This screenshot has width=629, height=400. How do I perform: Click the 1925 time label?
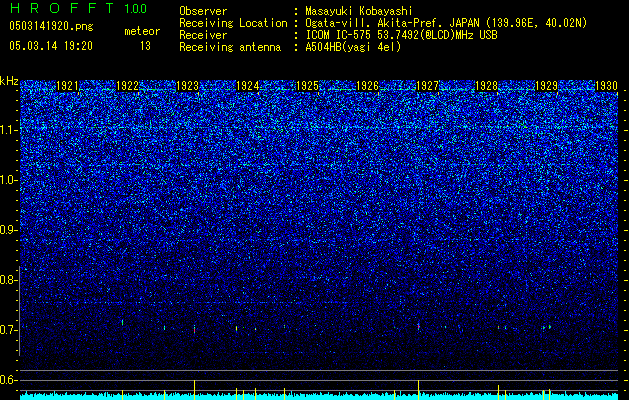(x=307, y=86)
